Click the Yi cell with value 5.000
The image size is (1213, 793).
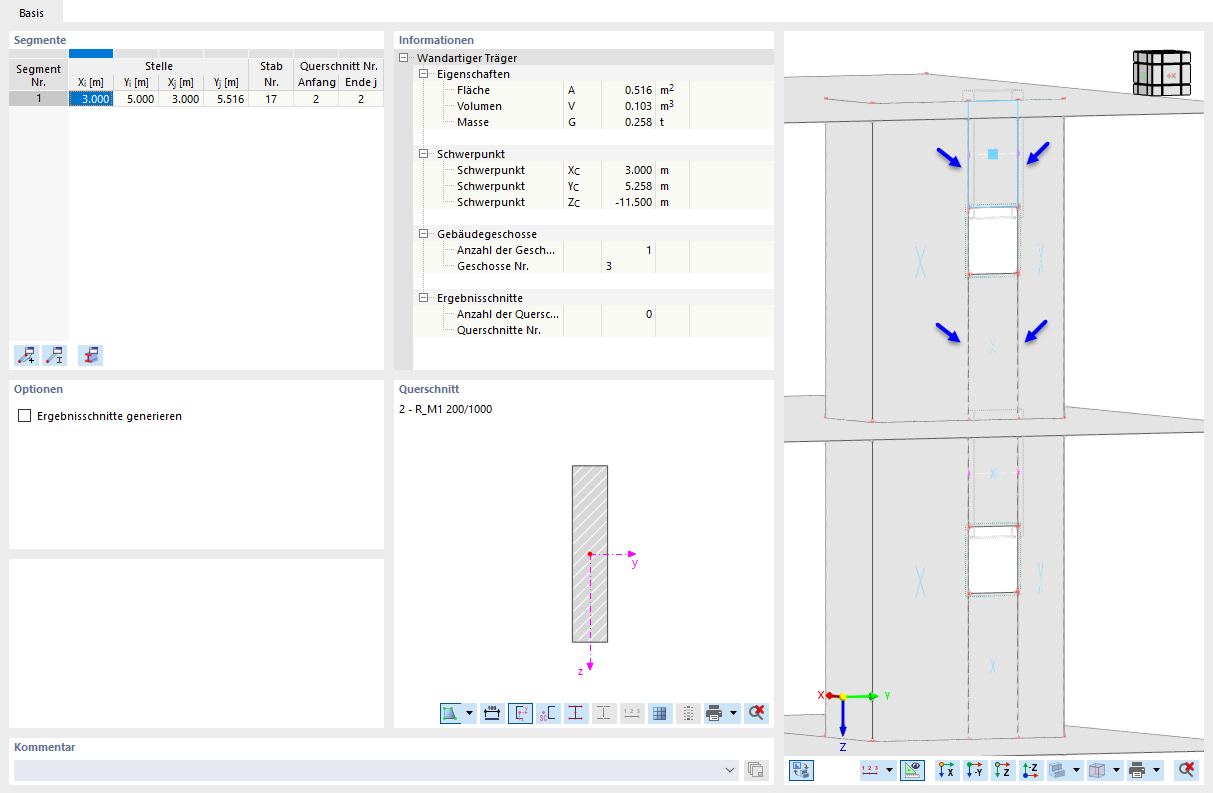point(136,99)
